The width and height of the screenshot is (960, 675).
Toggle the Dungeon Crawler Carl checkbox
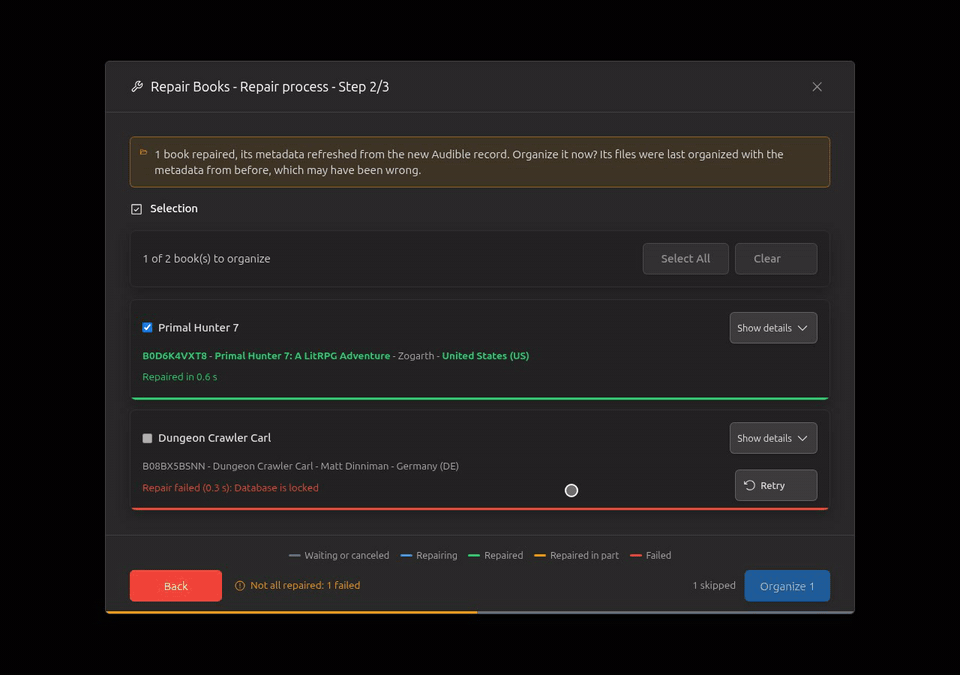(148, 438)
